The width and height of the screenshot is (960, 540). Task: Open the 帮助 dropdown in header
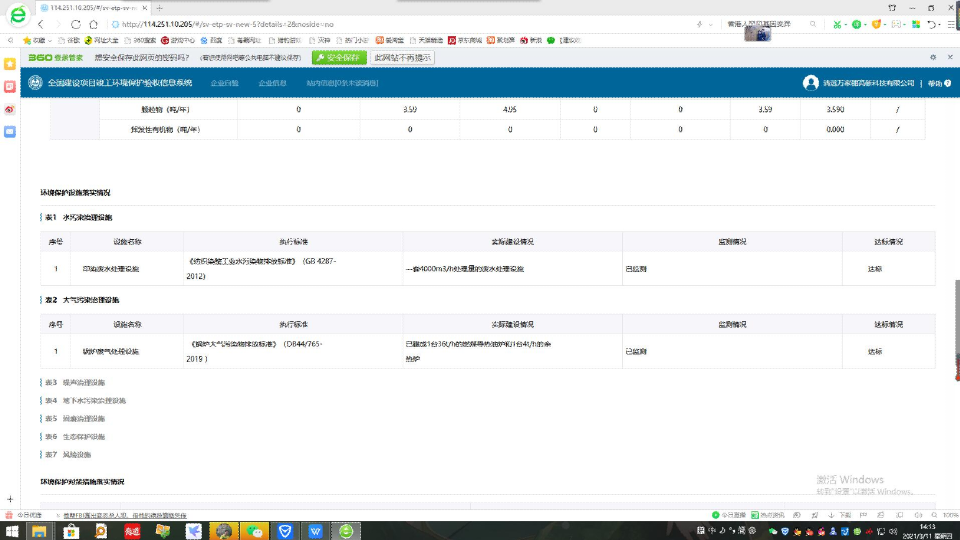[x=936, y=83]
